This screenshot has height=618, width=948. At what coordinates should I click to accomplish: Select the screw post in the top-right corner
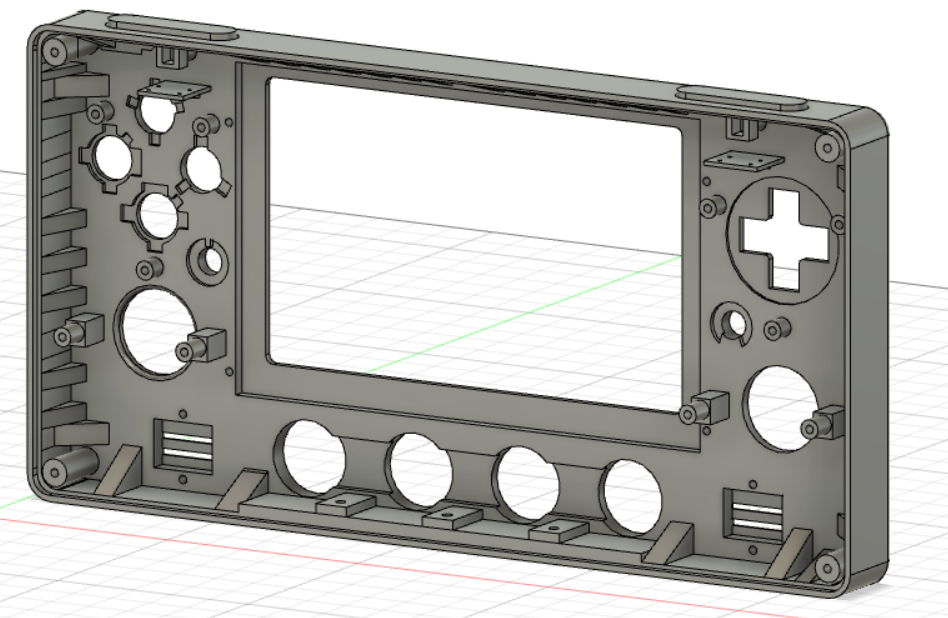coord(826,146)
